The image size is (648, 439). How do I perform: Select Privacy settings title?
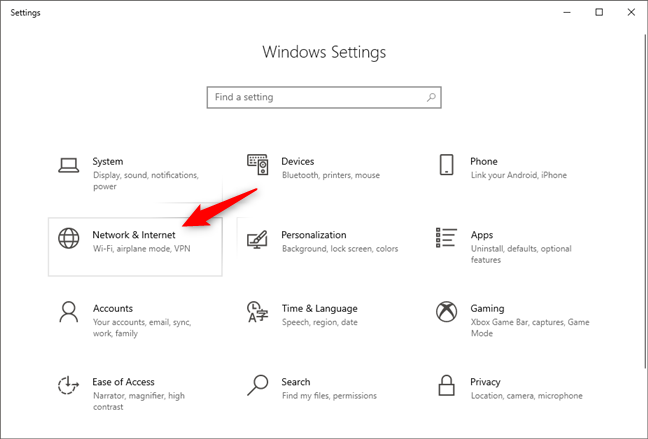tap(485, 382)
